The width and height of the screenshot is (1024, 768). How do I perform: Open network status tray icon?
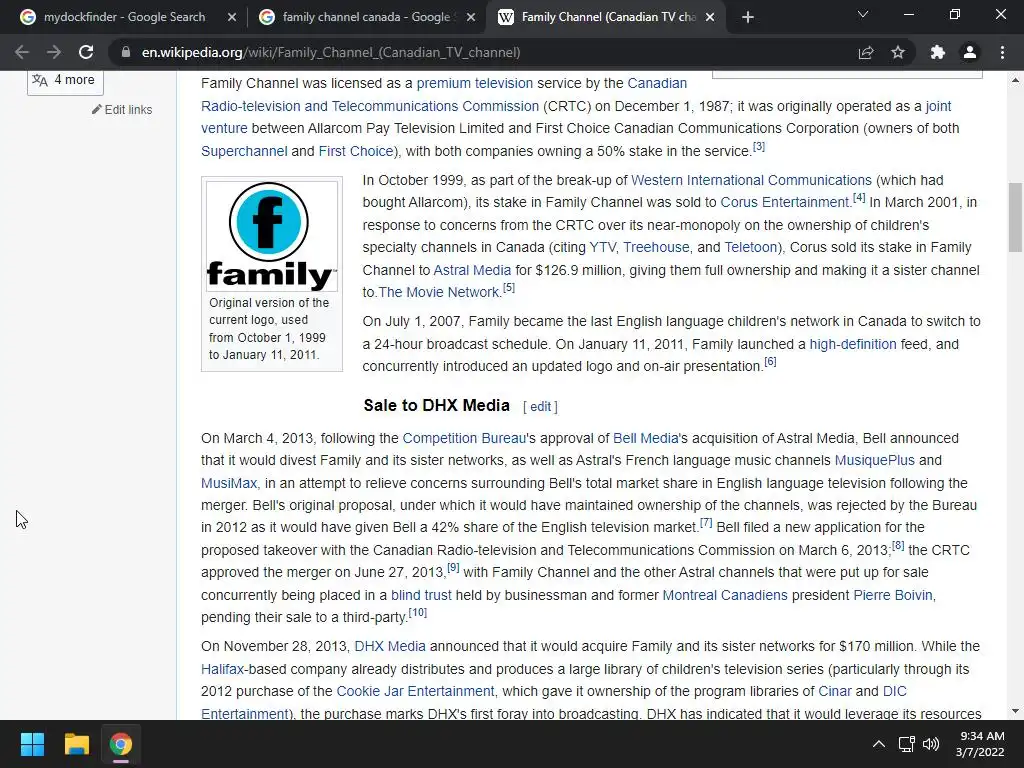tap(906, 744)
